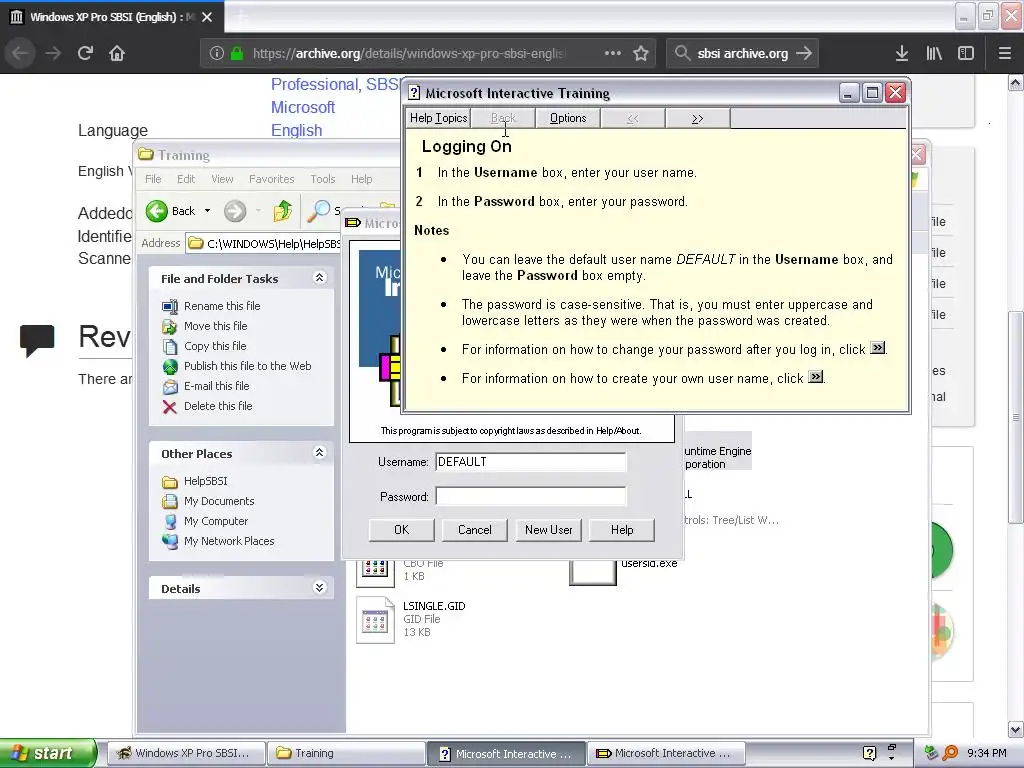Screen dimensions: 1024x768
Task: Open My Documents in Other Places
Action: 219,501
